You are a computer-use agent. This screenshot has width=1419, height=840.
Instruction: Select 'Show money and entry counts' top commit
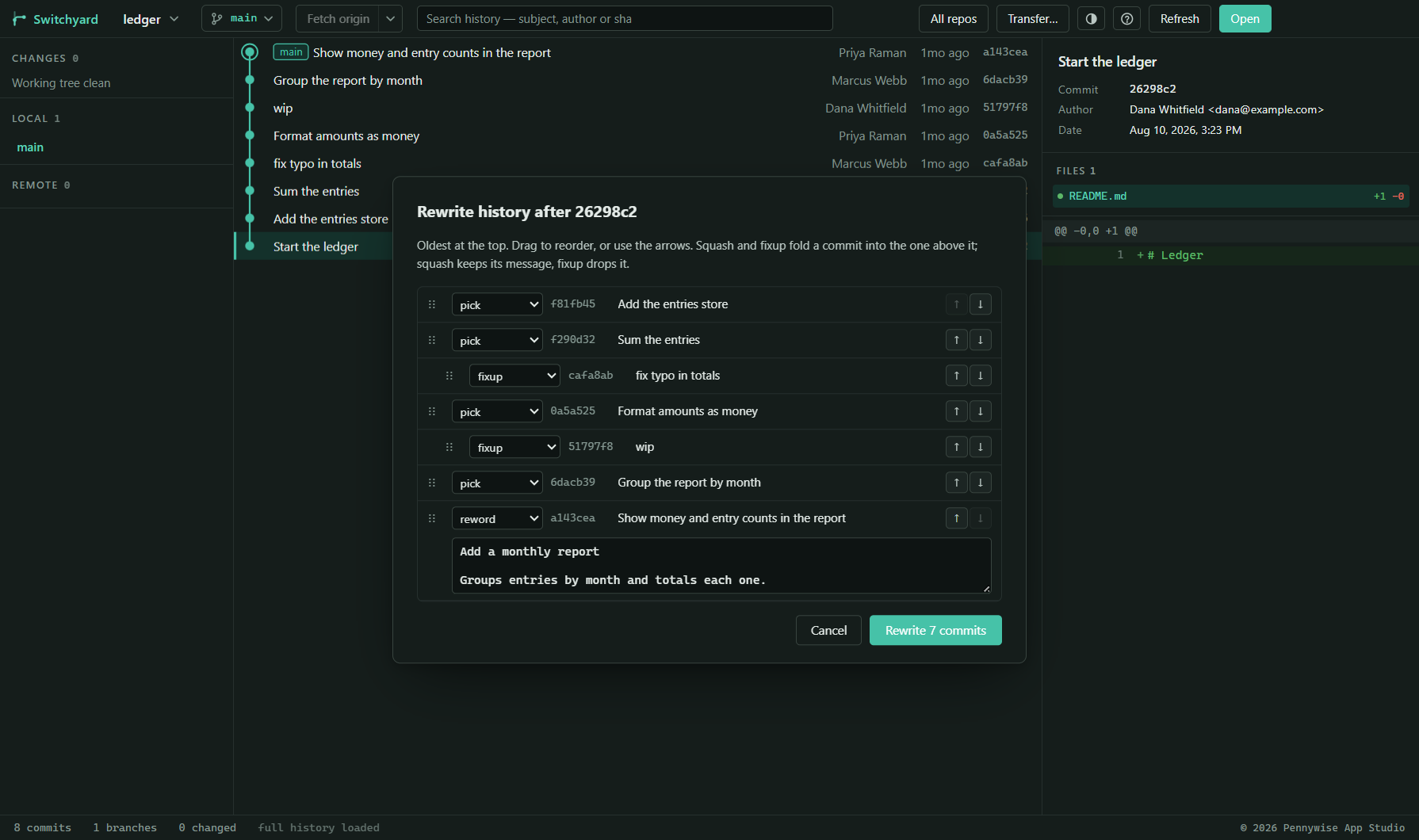pyautogui.click(x=638, y=53)
